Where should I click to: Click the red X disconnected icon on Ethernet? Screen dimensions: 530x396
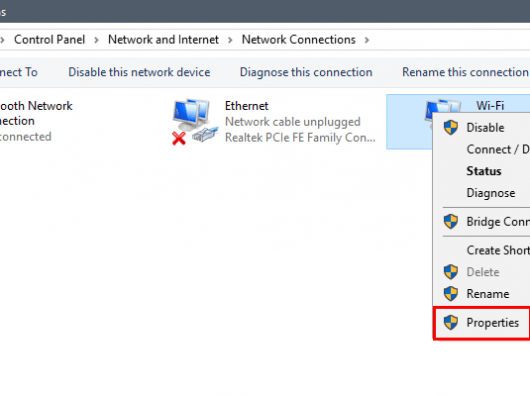point(178,139)
